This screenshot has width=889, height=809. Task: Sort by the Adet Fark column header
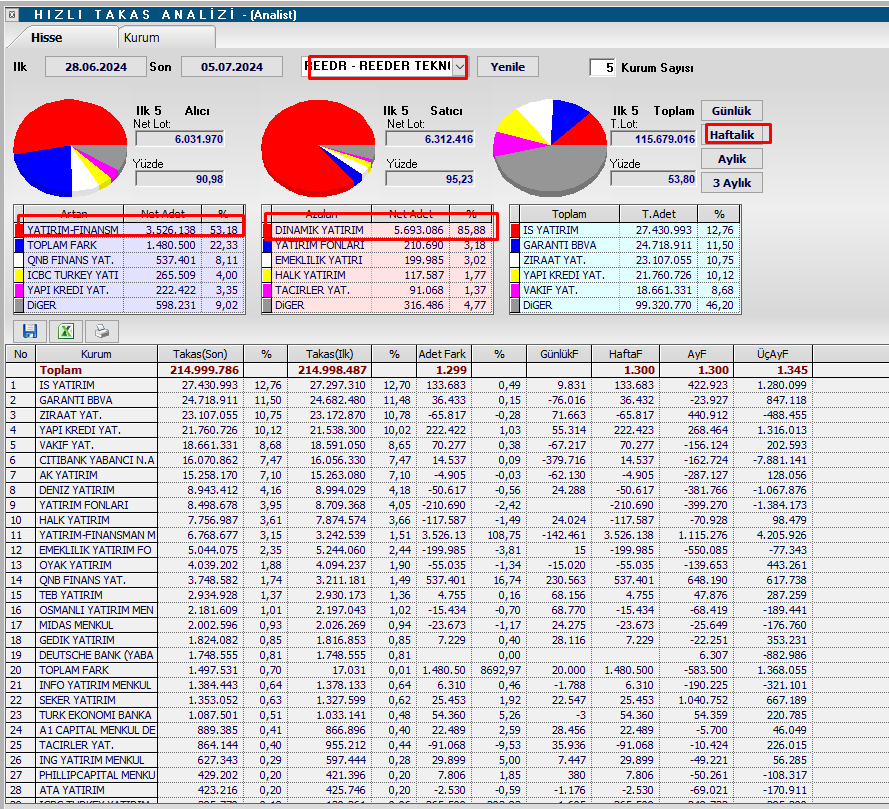[442, 354]
